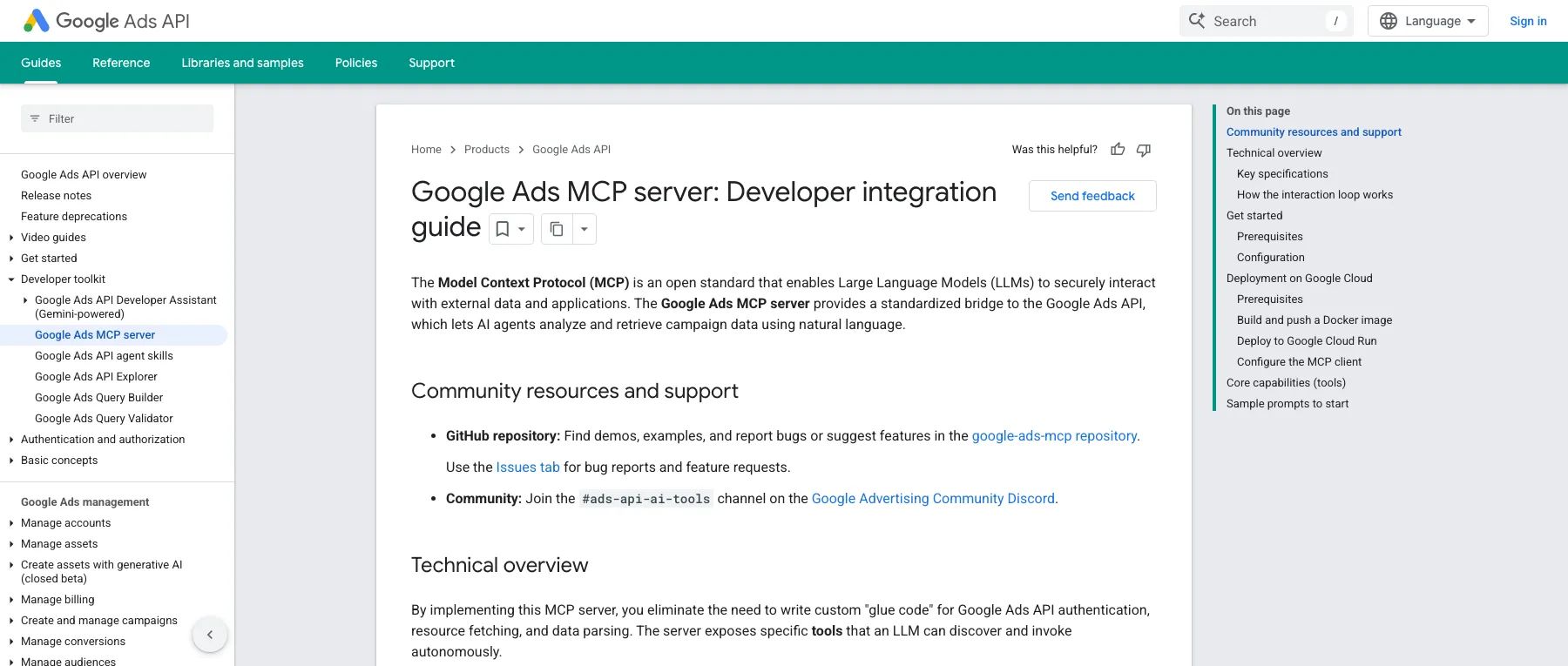Open the google-ads-mcp repository link
Image resolution: width=1568 pixels, height=666 pixels.
click(x=1054, y=435)
